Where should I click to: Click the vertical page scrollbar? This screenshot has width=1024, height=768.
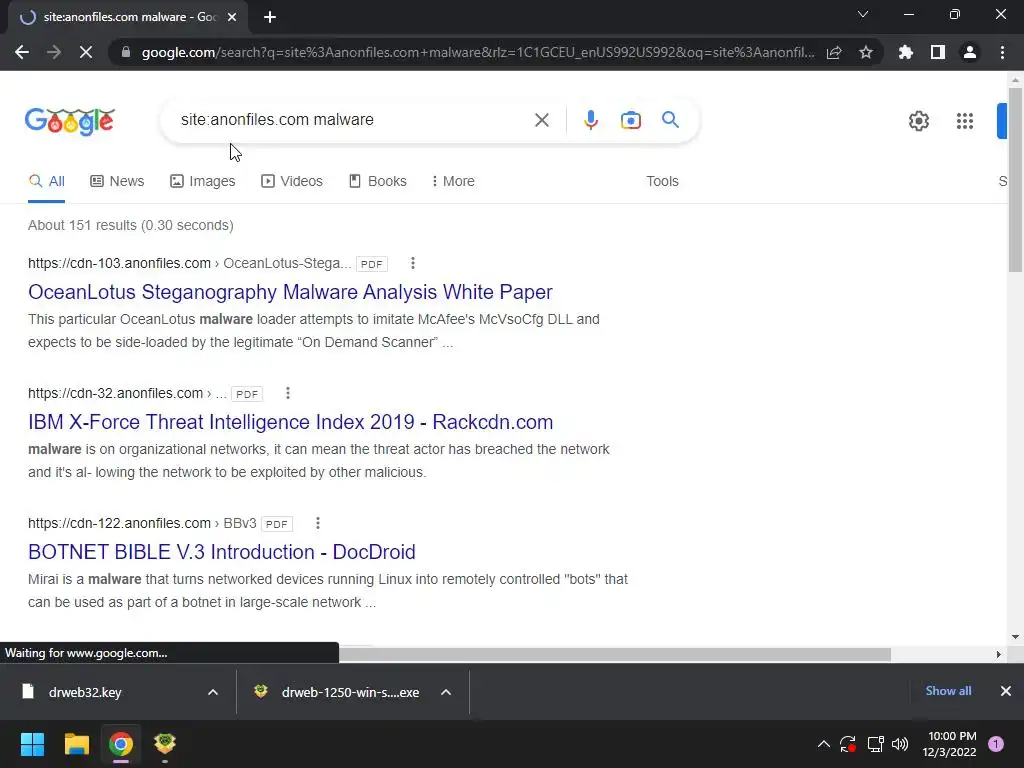[x=1015, y=180]
